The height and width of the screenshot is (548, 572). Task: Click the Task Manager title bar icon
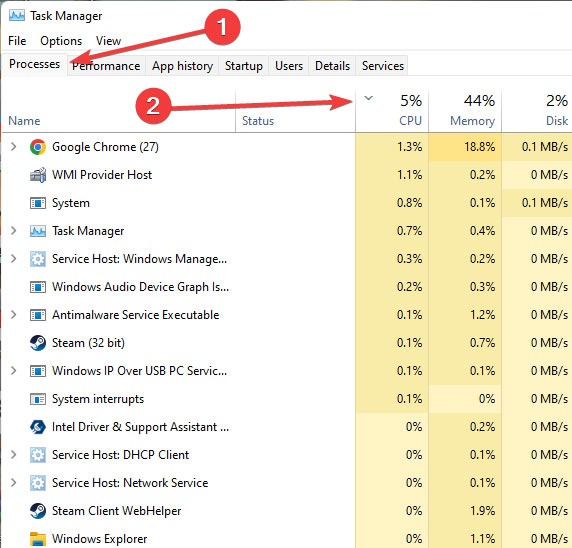tap(17, 16)
